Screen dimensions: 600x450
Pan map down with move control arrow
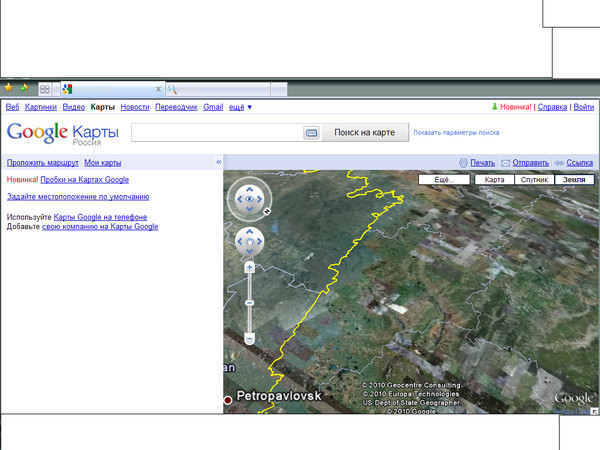point(249,251)
